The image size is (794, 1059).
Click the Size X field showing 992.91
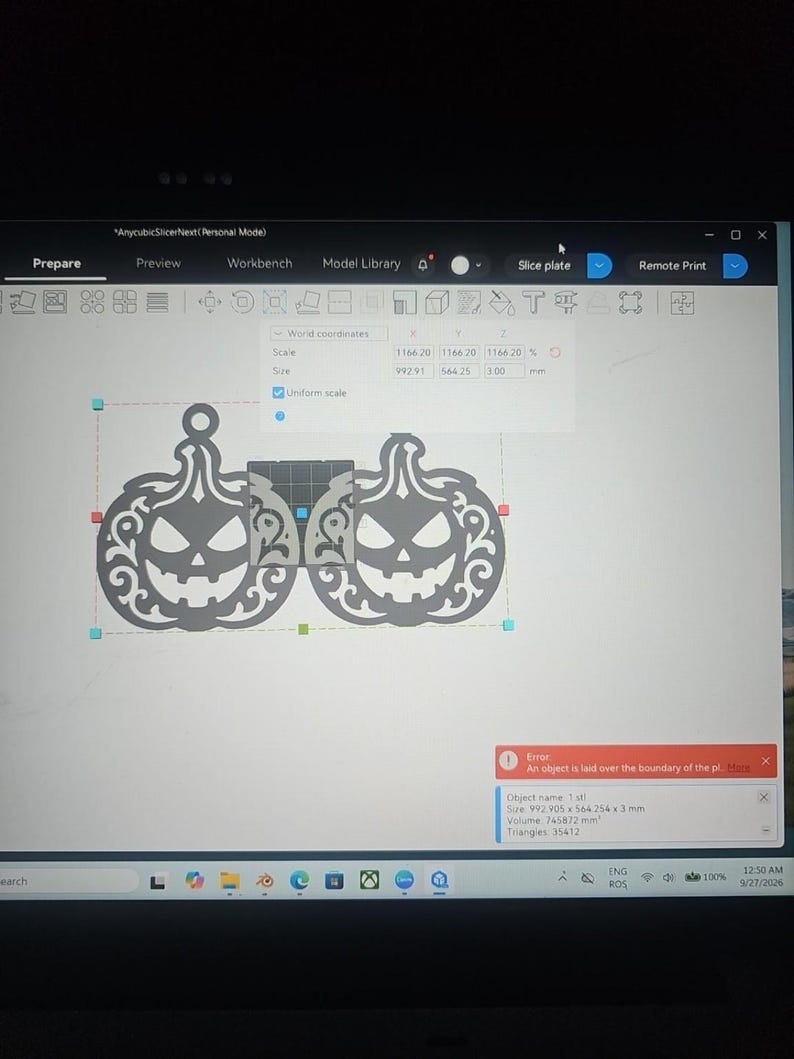pos(413,371)
